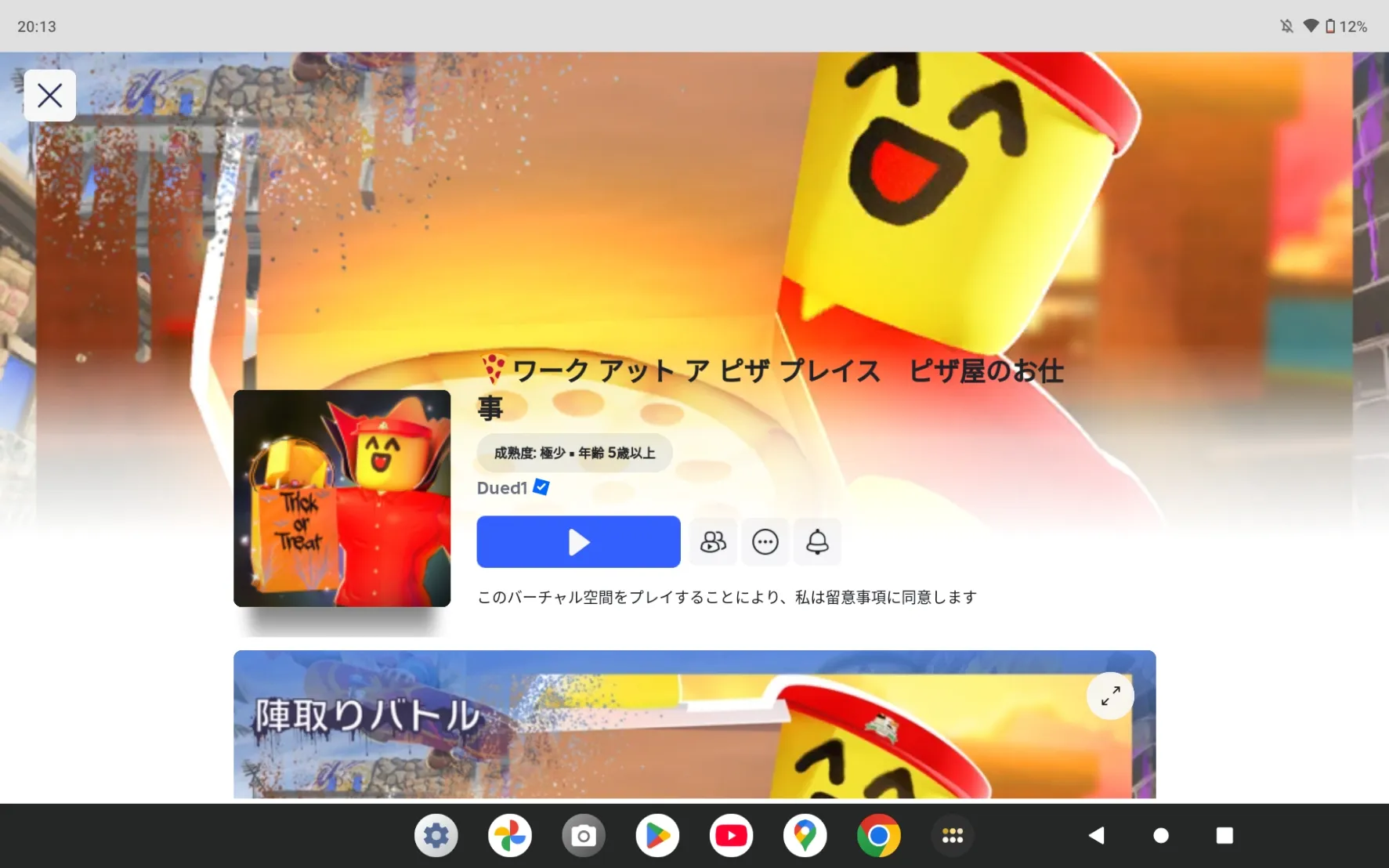Tap the notification bell icon
This screenshot has width=1389, height=868.
817,541
